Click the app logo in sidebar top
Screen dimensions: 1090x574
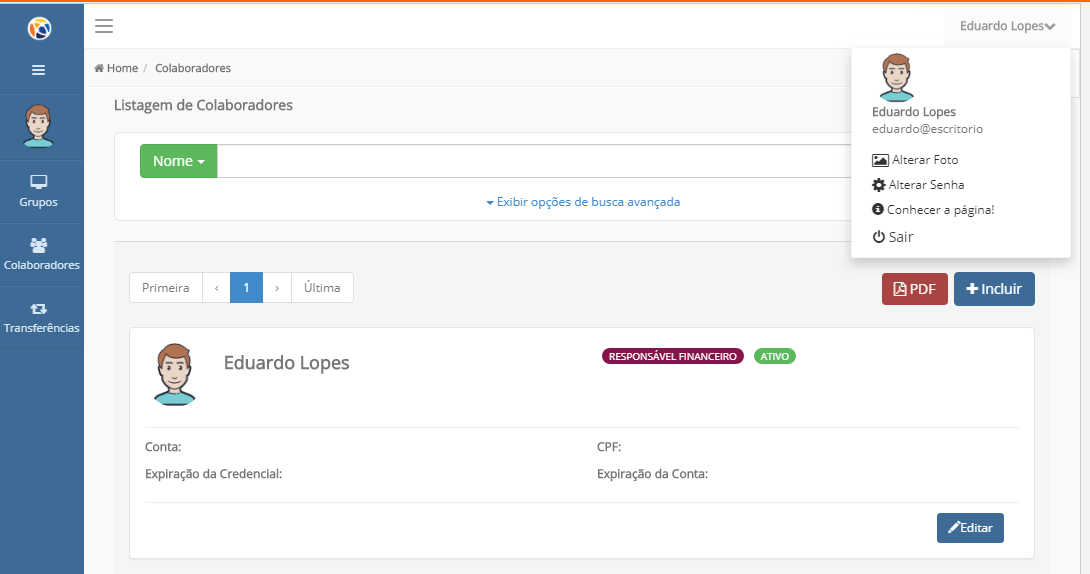[x=39, y=29]
